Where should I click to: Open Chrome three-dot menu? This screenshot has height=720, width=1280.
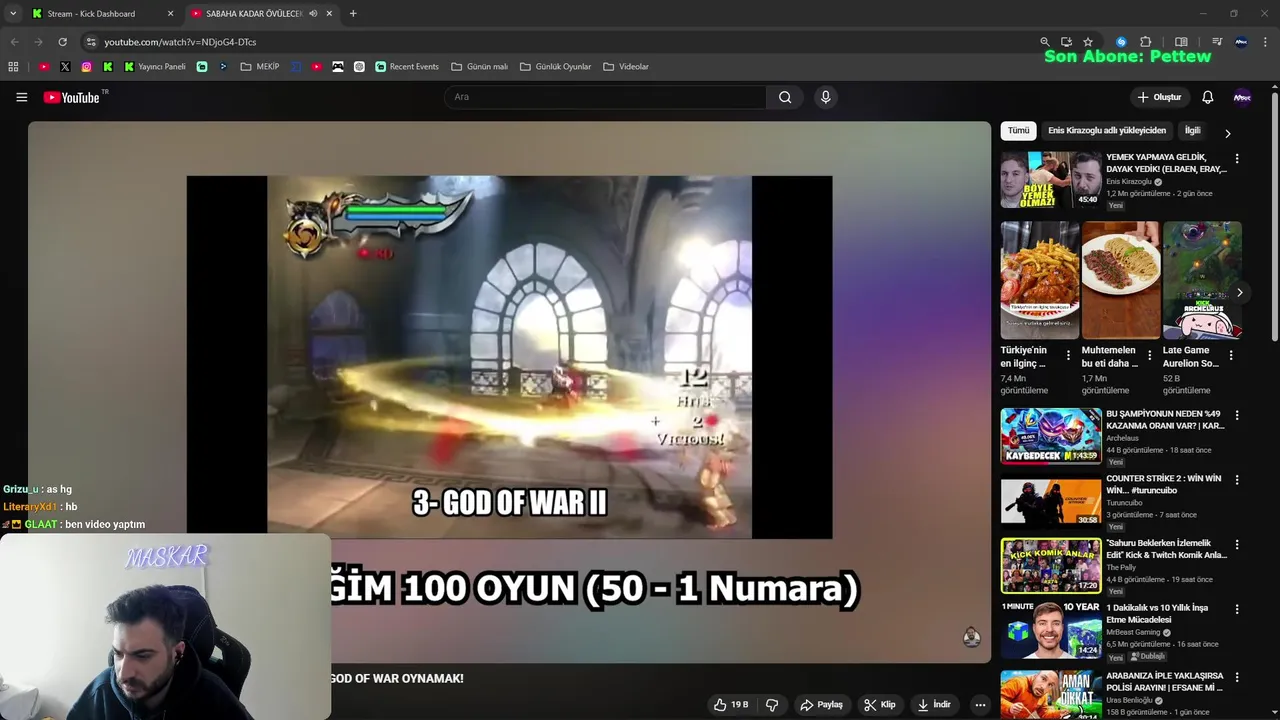(x=1266, y=42)
